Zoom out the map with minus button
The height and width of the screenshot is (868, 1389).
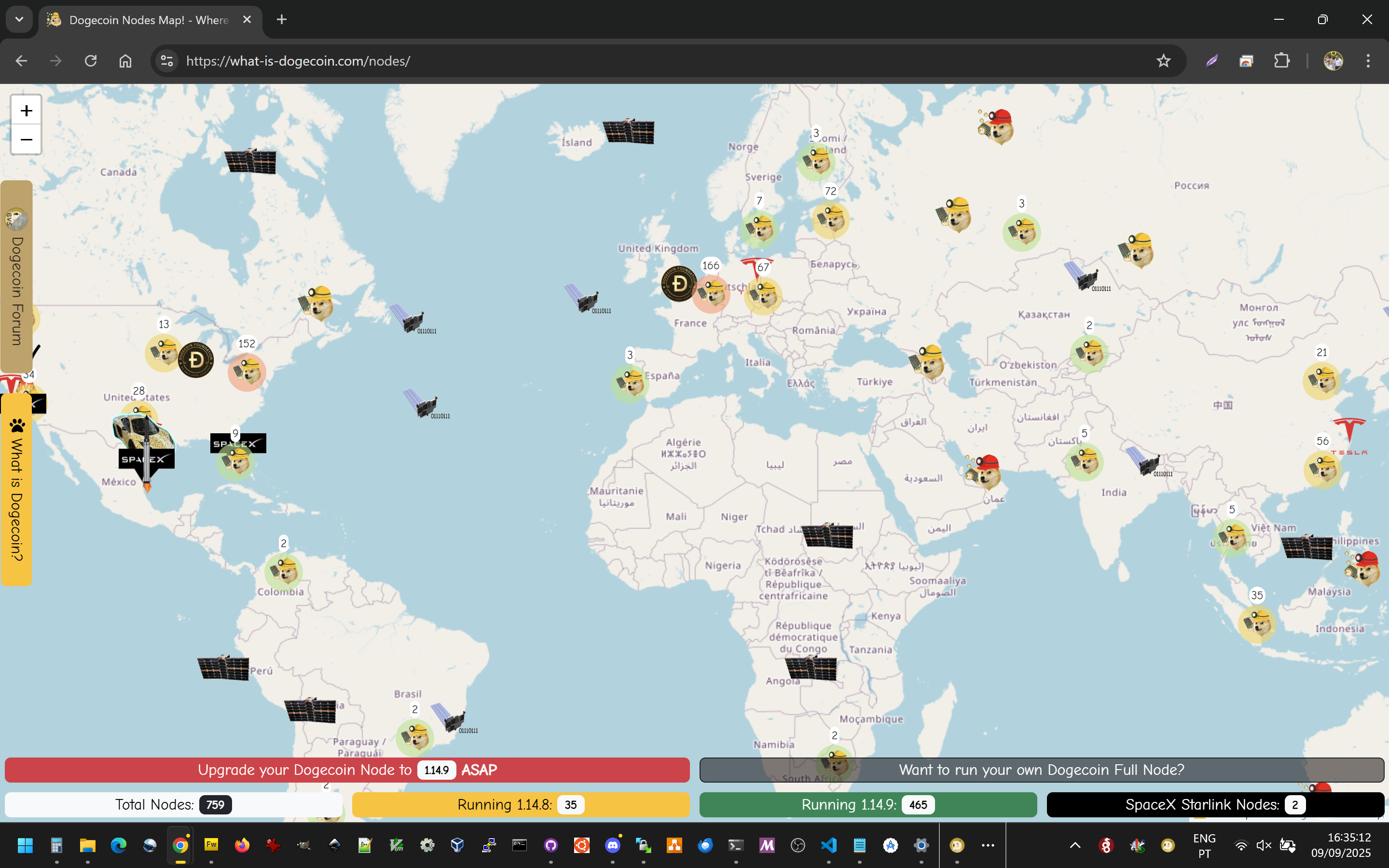27,139
